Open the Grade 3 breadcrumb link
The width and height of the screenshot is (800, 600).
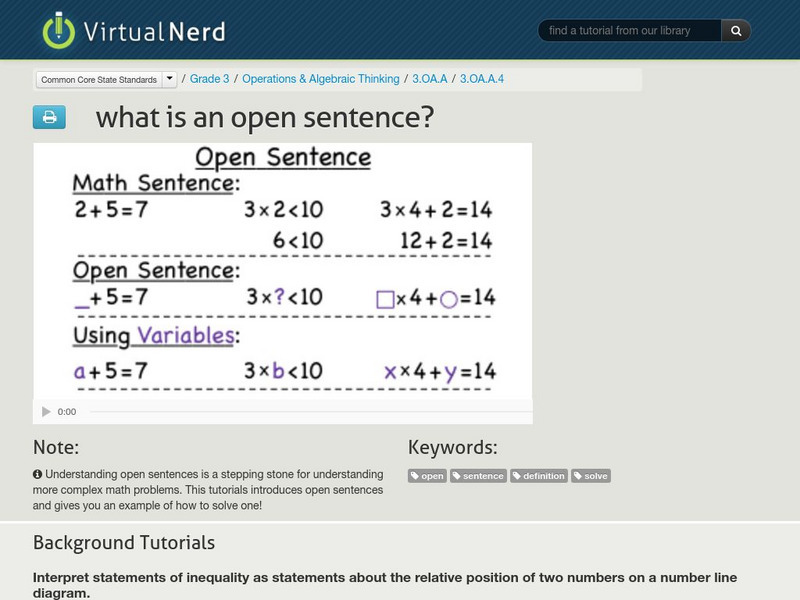coord(210,78)
